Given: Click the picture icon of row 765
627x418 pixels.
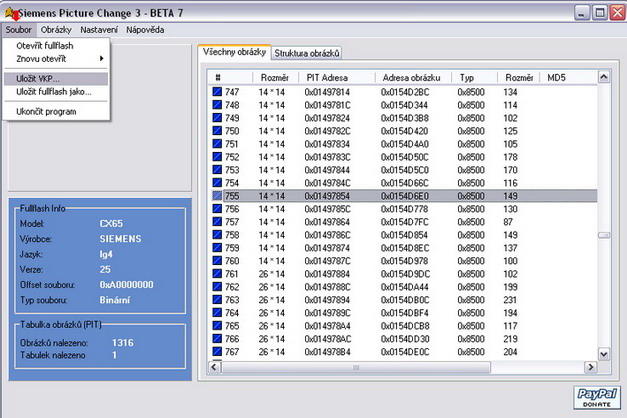Looking at the screenshot, I should click(x=217, y=326).
